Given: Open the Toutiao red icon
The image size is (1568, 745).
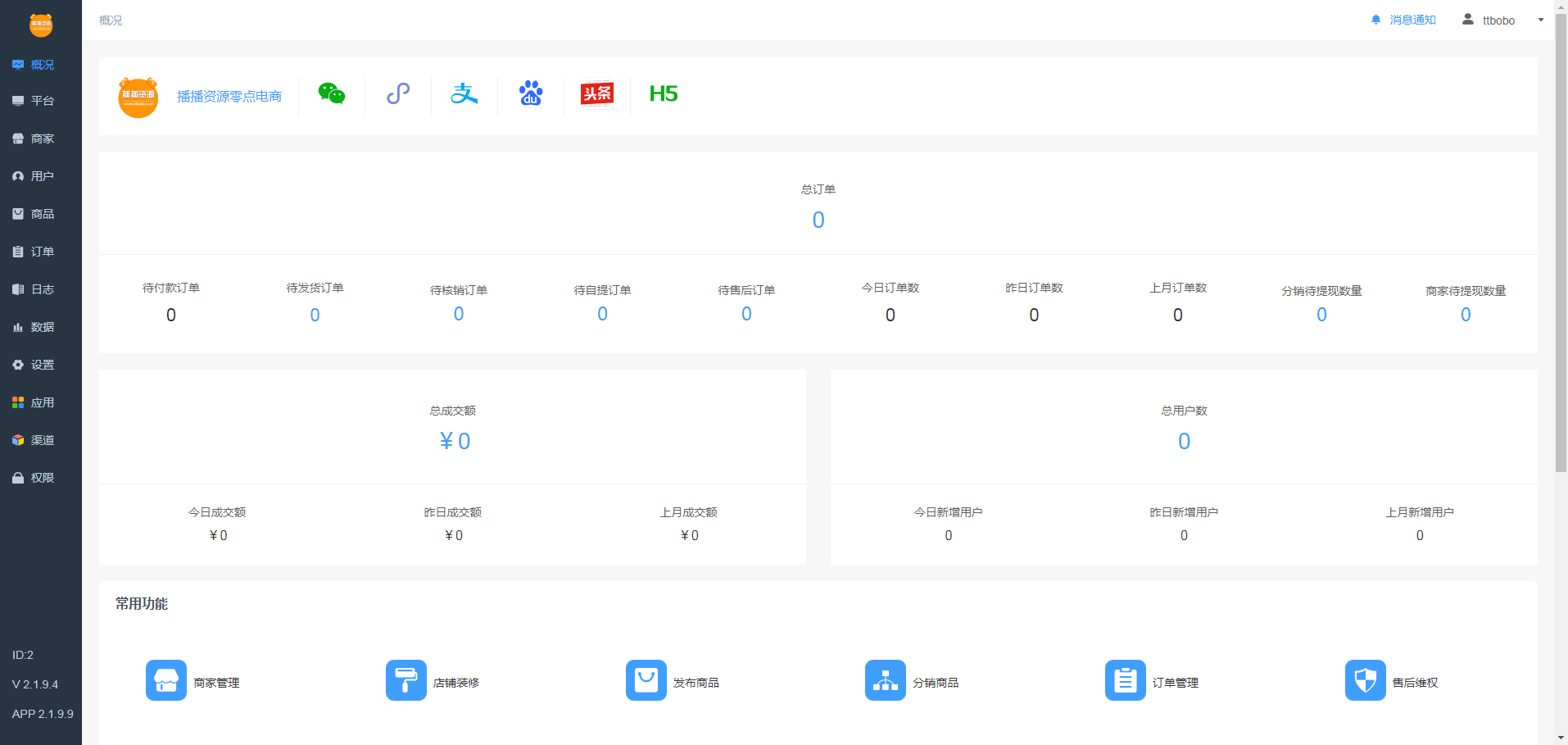Looking at the screenshot, I should coord(597,93).
